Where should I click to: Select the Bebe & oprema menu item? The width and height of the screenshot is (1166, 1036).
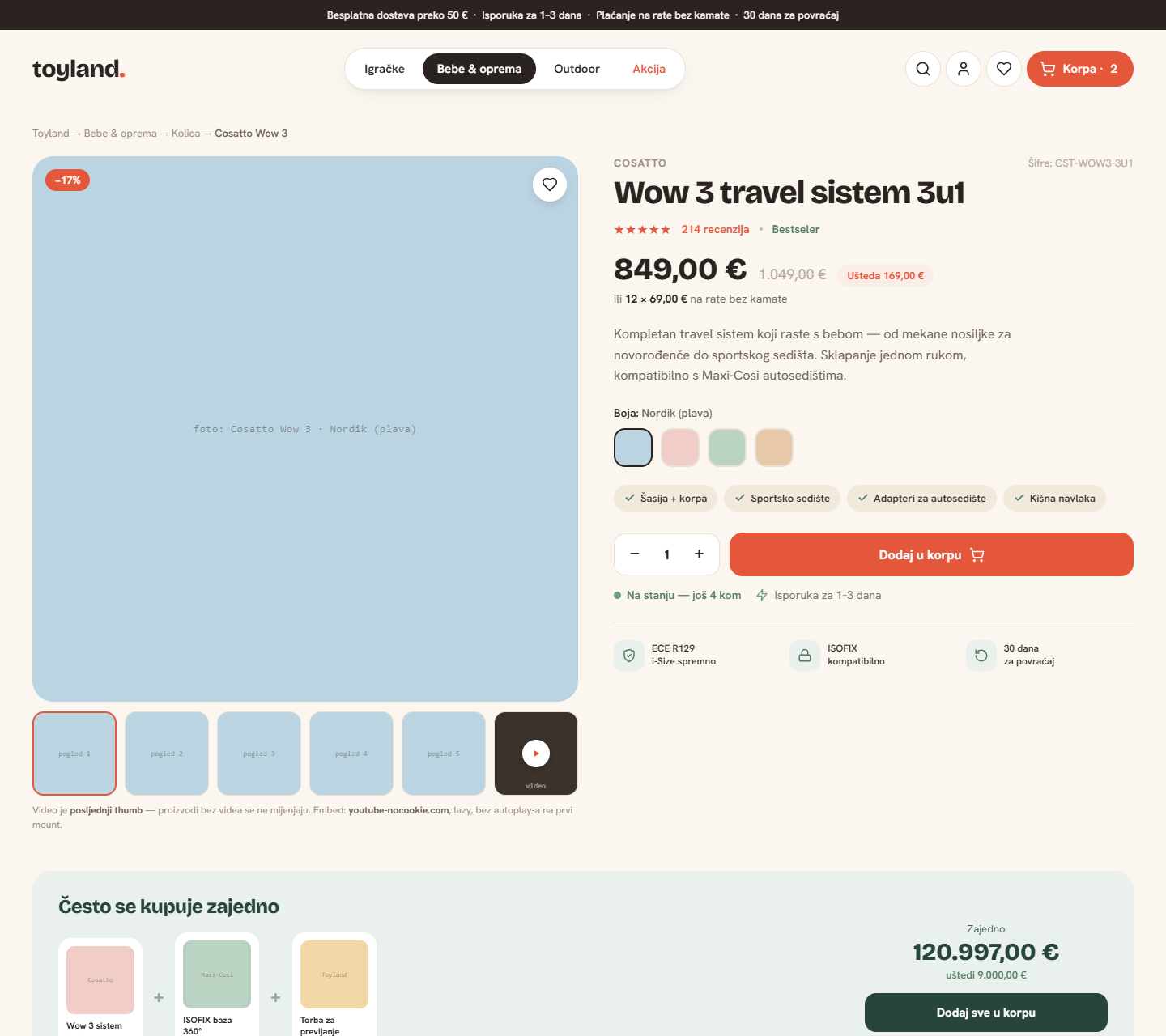479,69
